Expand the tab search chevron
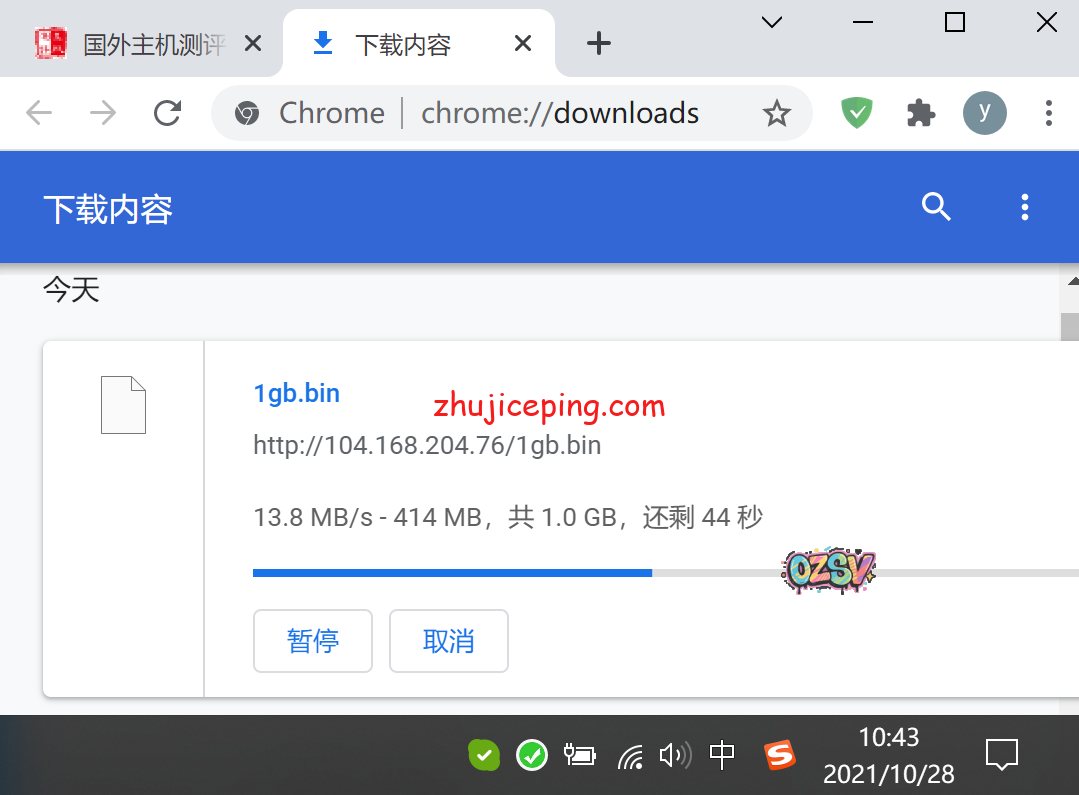Image resolution: width=1079 pixels, height=795 pixels. click(x=771, y=22)
